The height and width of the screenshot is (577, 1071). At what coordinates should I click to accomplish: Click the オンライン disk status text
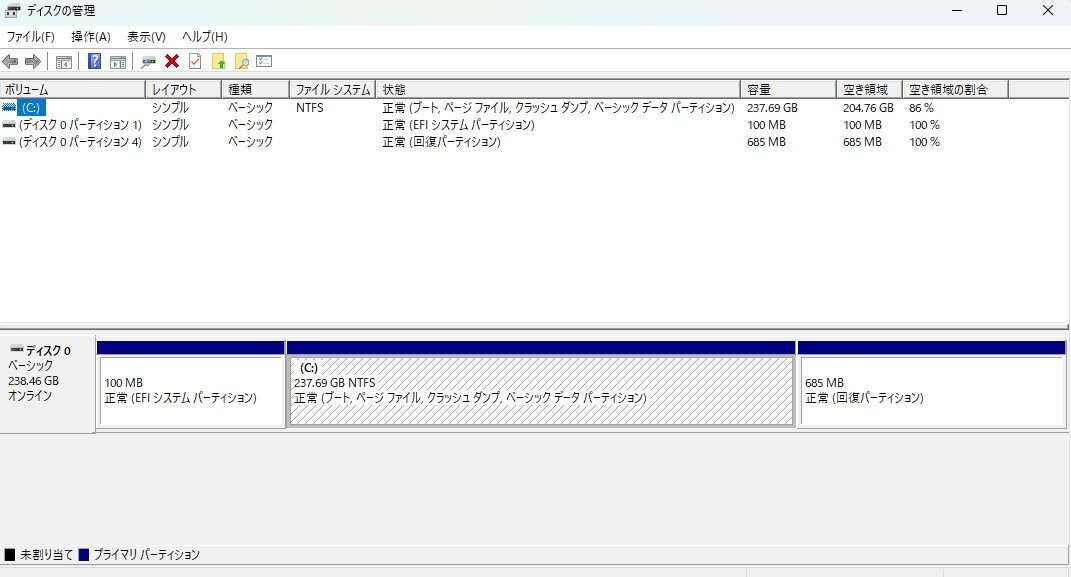pyautogui.click(x=30, y=396)
